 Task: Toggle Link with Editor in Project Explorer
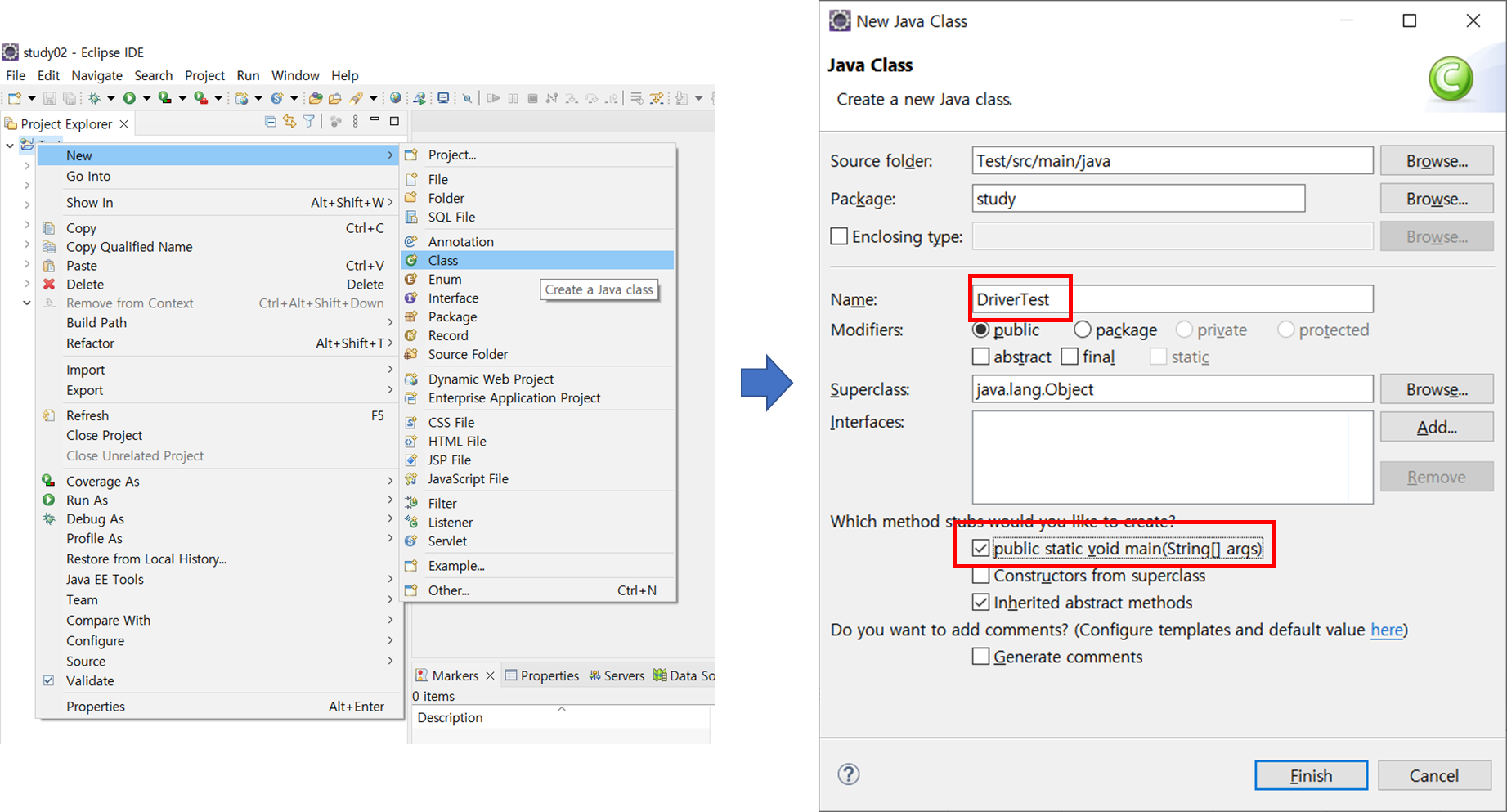coord(289,122)
